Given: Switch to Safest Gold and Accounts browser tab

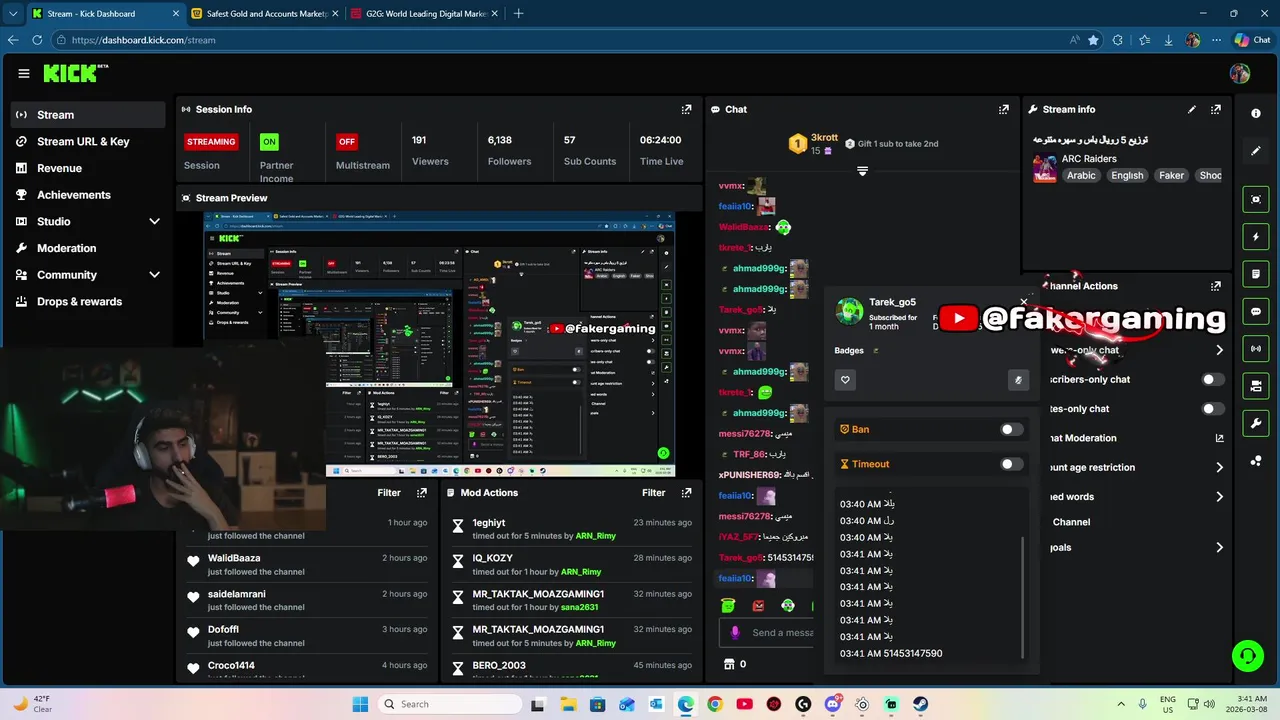Looking at the screenshot, I should (x=266, y=14).
